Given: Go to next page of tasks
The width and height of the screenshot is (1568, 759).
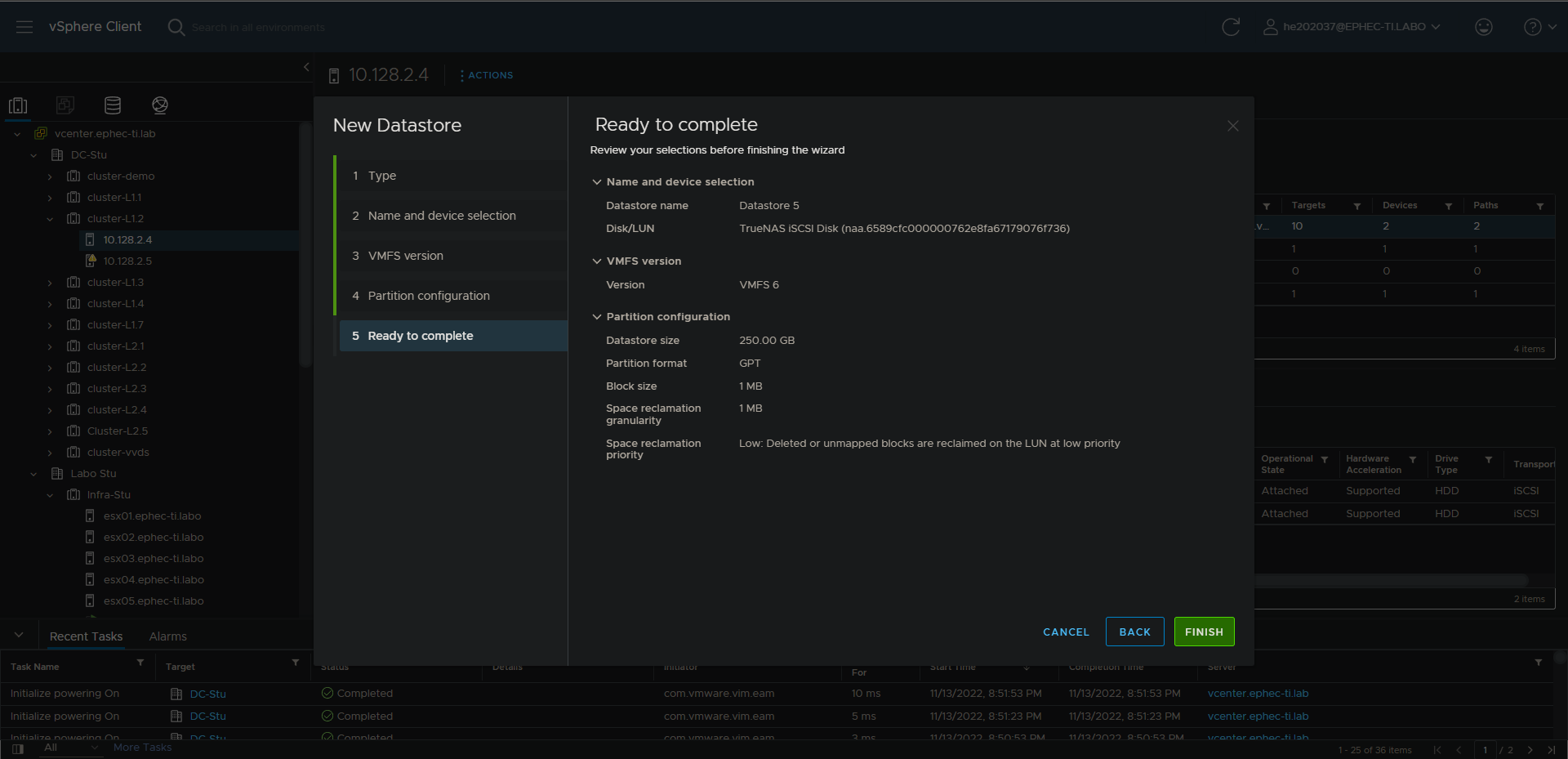Looking at the screenshot, I should tap(1530, 750).
